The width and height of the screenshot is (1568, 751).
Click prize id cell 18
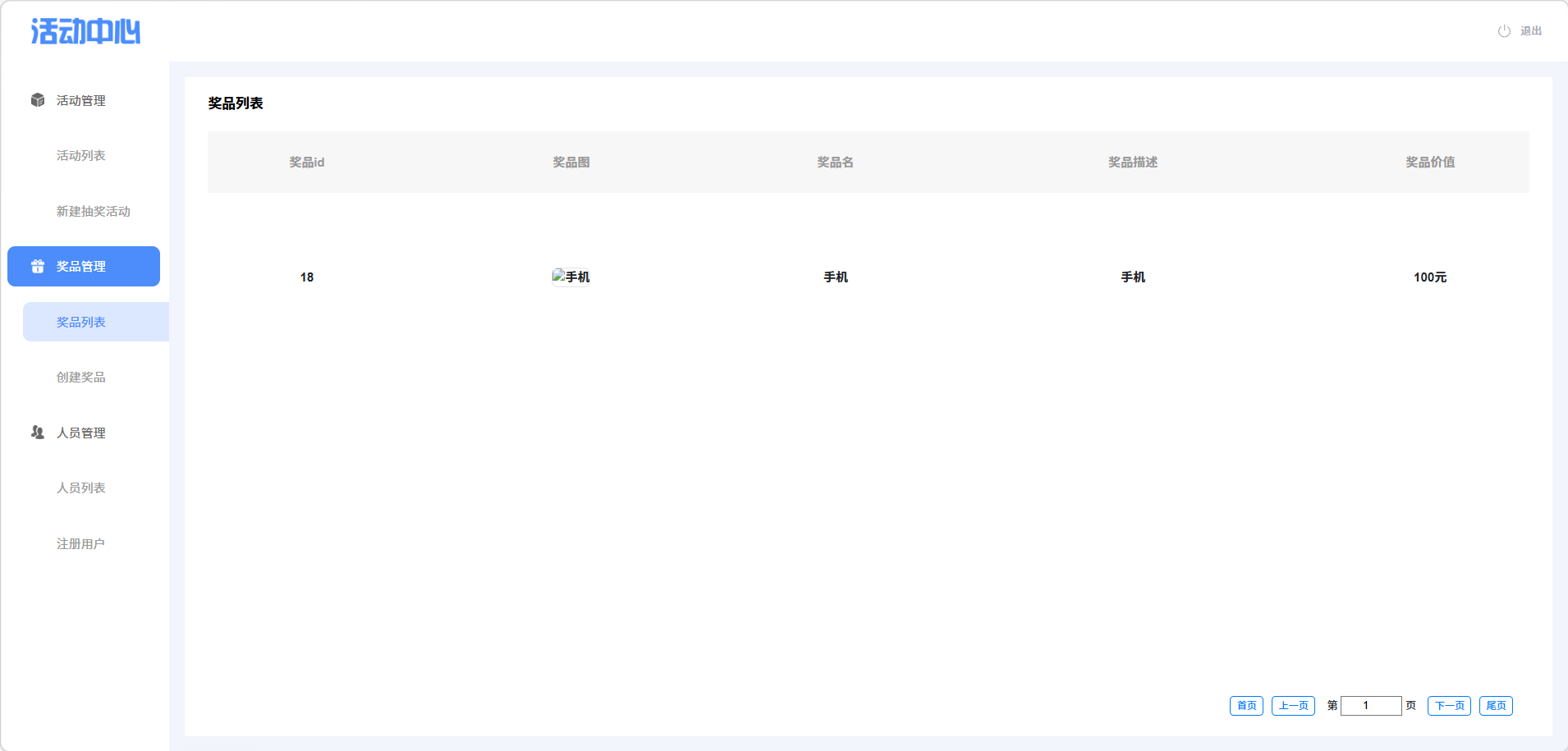click(307, 277)
